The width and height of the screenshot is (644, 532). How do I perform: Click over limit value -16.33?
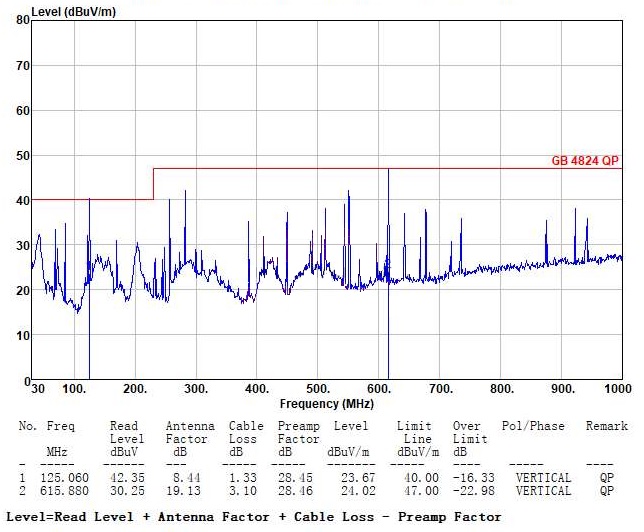(x=474, y=478)
